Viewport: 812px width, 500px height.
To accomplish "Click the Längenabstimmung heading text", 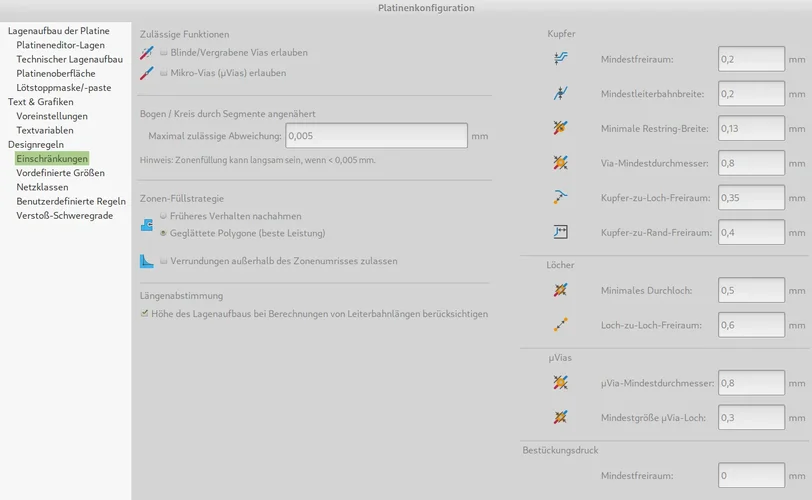I will (181, 296).
